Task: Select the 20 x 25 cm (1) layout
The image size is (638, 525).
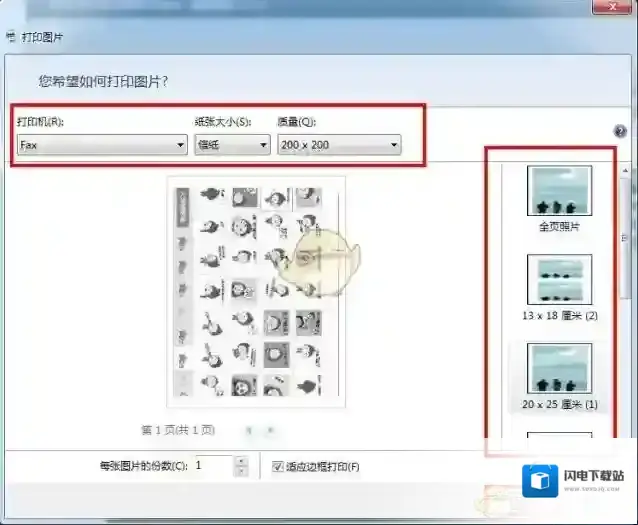Action: 559,368
